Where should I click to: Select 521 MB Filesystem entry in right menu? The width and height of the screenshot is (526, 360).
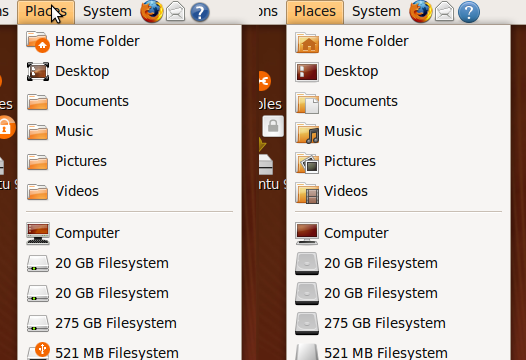tap(399, 351)
